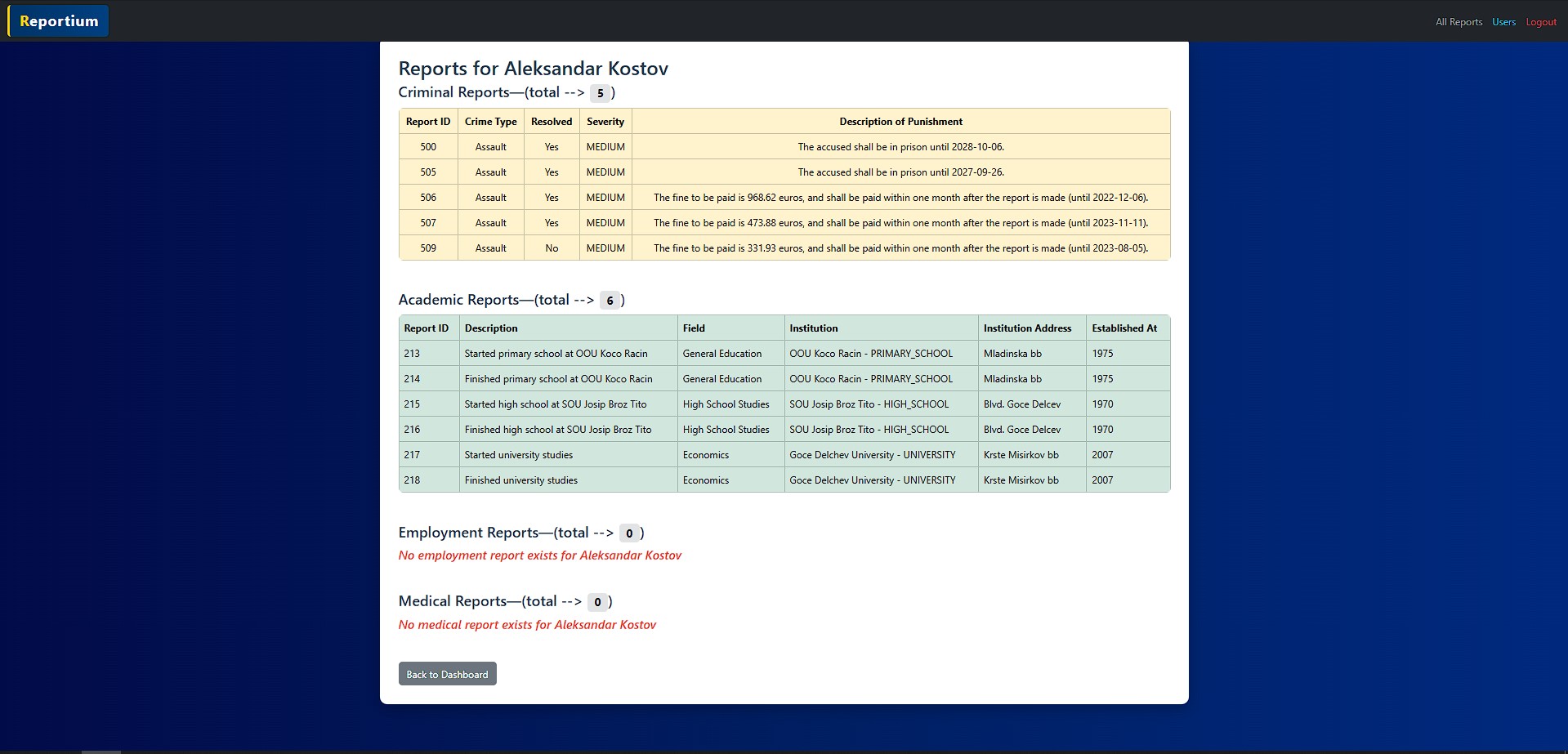The image size is (1568, 754).
Task: Select criminal report ID 505
Action: point(428,172)
